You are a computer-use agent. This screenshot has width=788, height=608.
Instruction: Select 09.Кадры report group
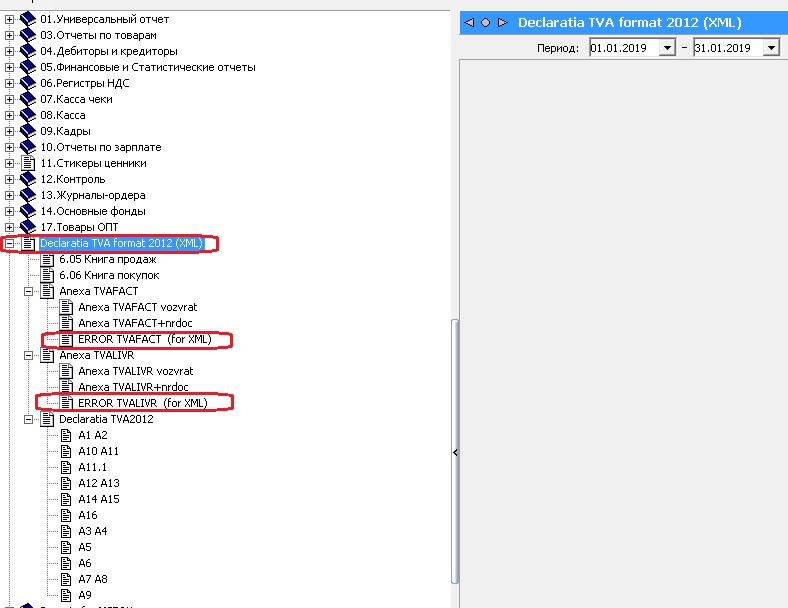(x=65, y=131)
